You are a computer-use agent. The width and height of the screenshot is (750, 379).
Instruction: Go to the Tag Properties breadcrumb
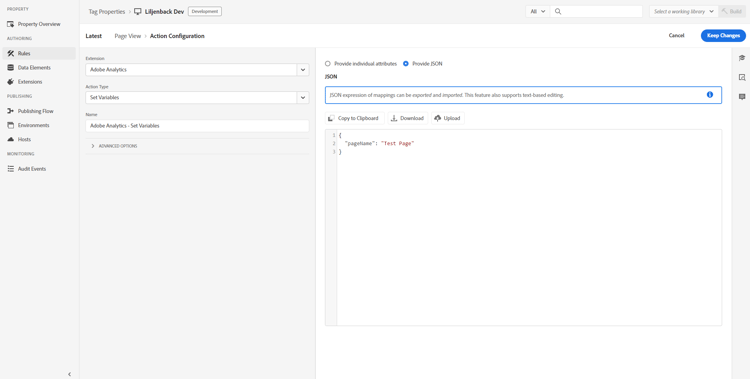coord(107,11)
